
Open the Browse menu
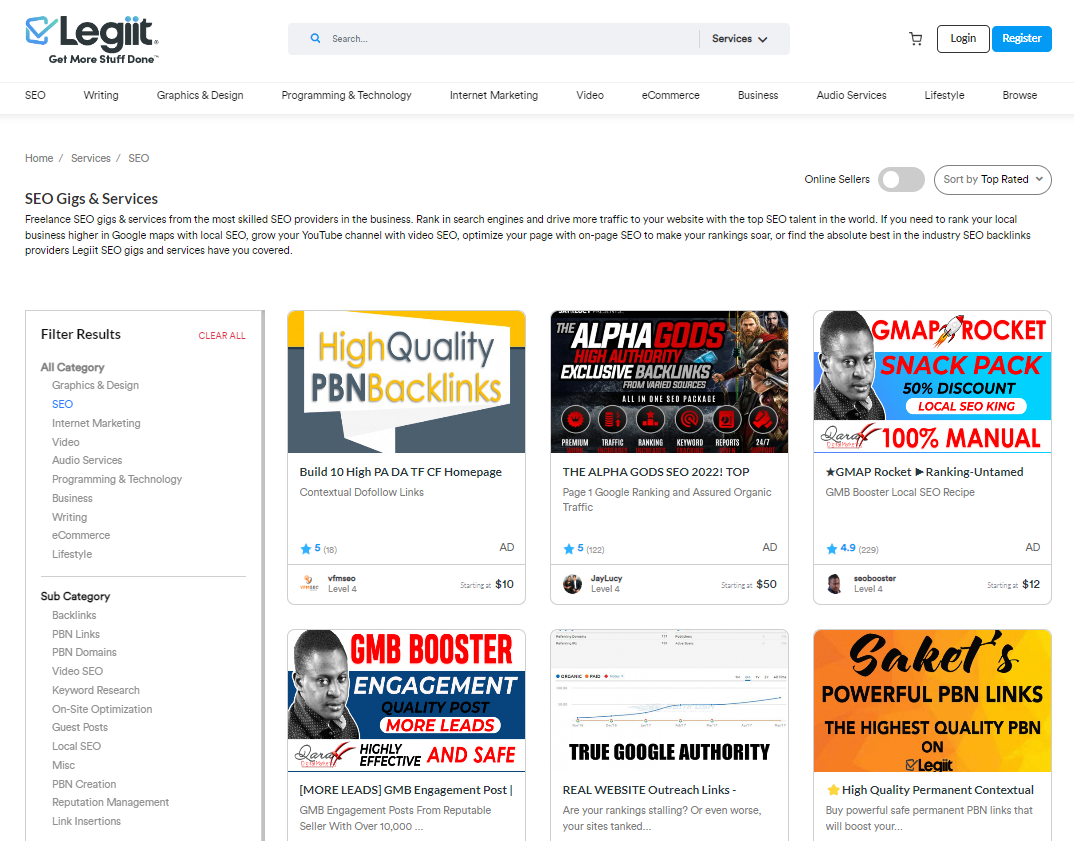[1019, 95]
